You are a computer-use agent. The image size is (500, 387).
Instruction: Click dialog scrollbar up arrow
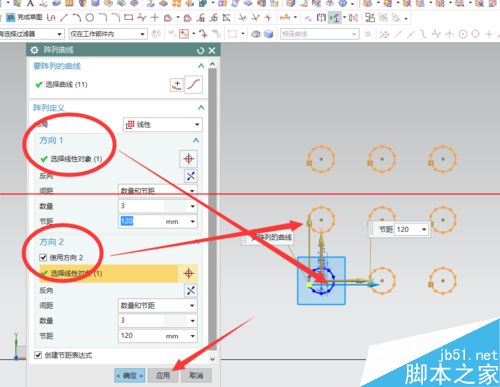[x=212, y=64]
